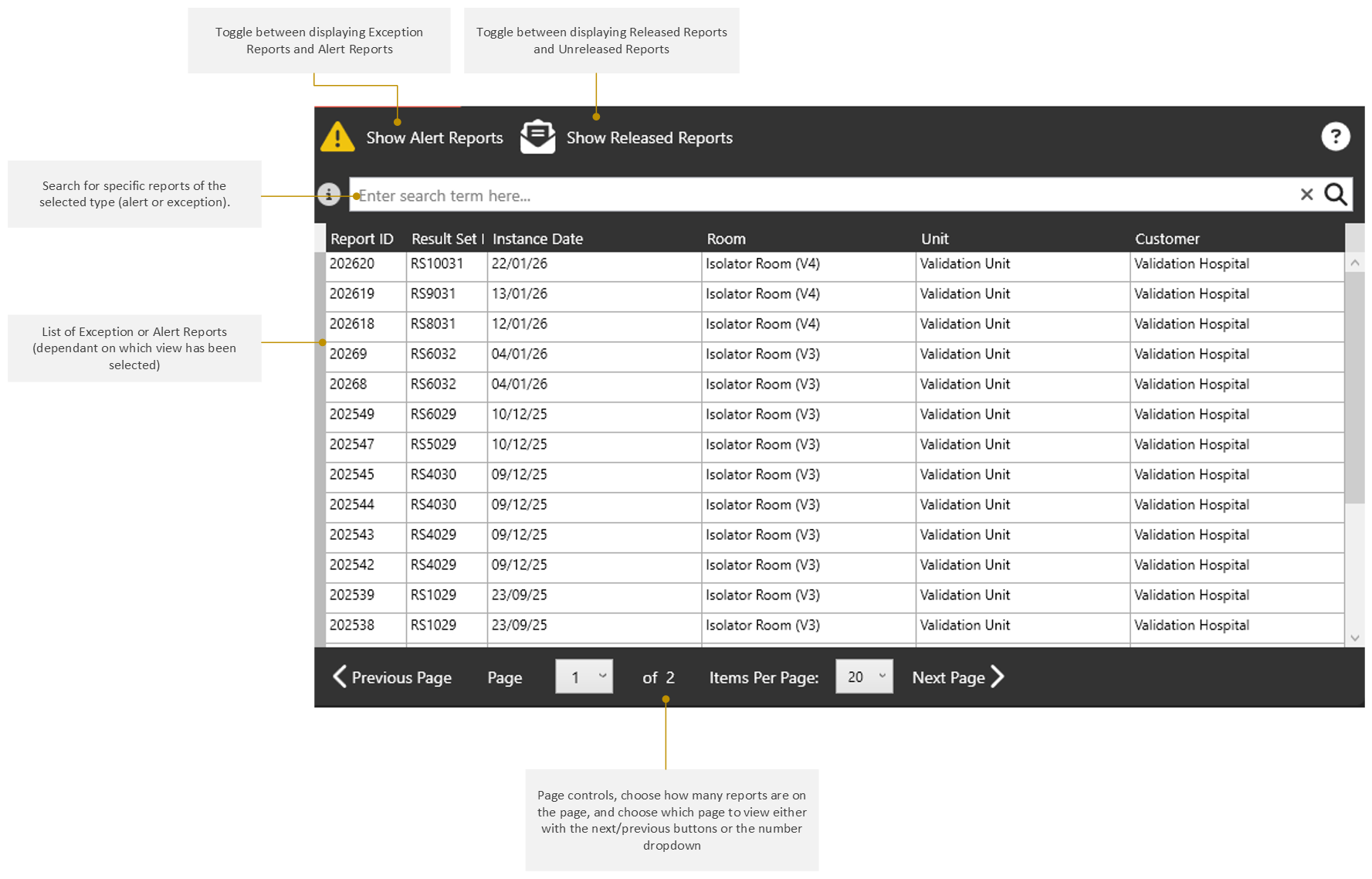
Task: Sort by the Report ID column header
Action: click(x=362, y=239)
